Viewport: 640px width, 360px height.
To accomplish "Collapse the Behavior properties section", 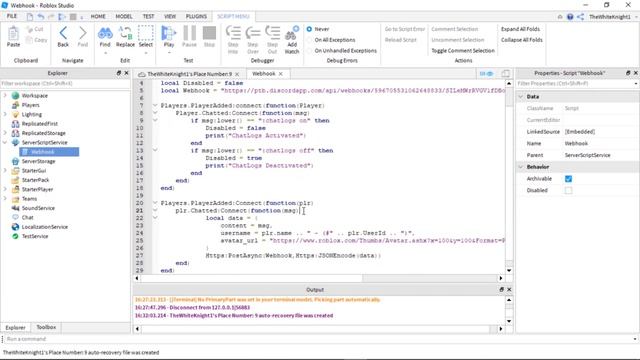I will pos(521,167).
